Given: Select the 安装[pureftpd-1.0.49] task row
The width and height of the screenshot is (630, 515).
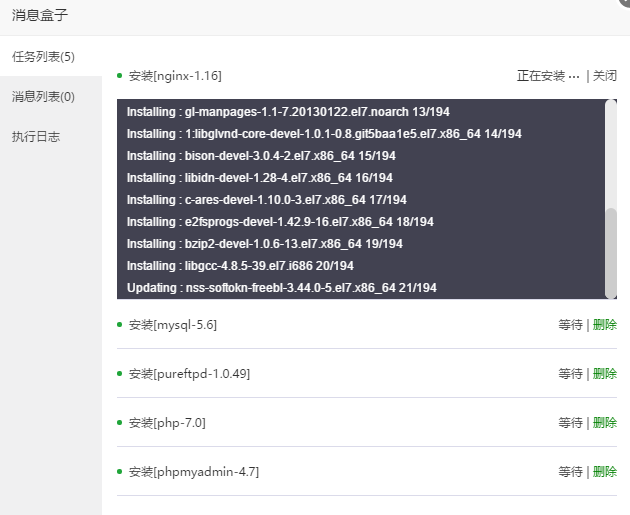Looking at the screenshot, I should pyautogui.click(x=367, y=374).
